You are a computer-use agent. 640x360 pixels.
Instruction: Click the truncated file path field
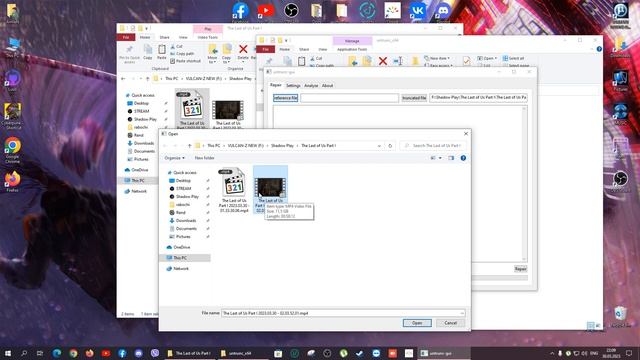(x=478, y=98)
